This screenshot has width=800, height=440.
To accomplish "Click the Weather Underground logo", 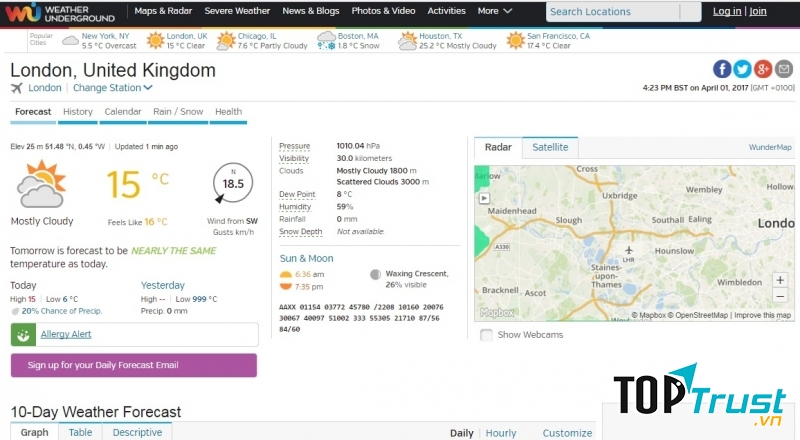I will click(x=60, y=13).
